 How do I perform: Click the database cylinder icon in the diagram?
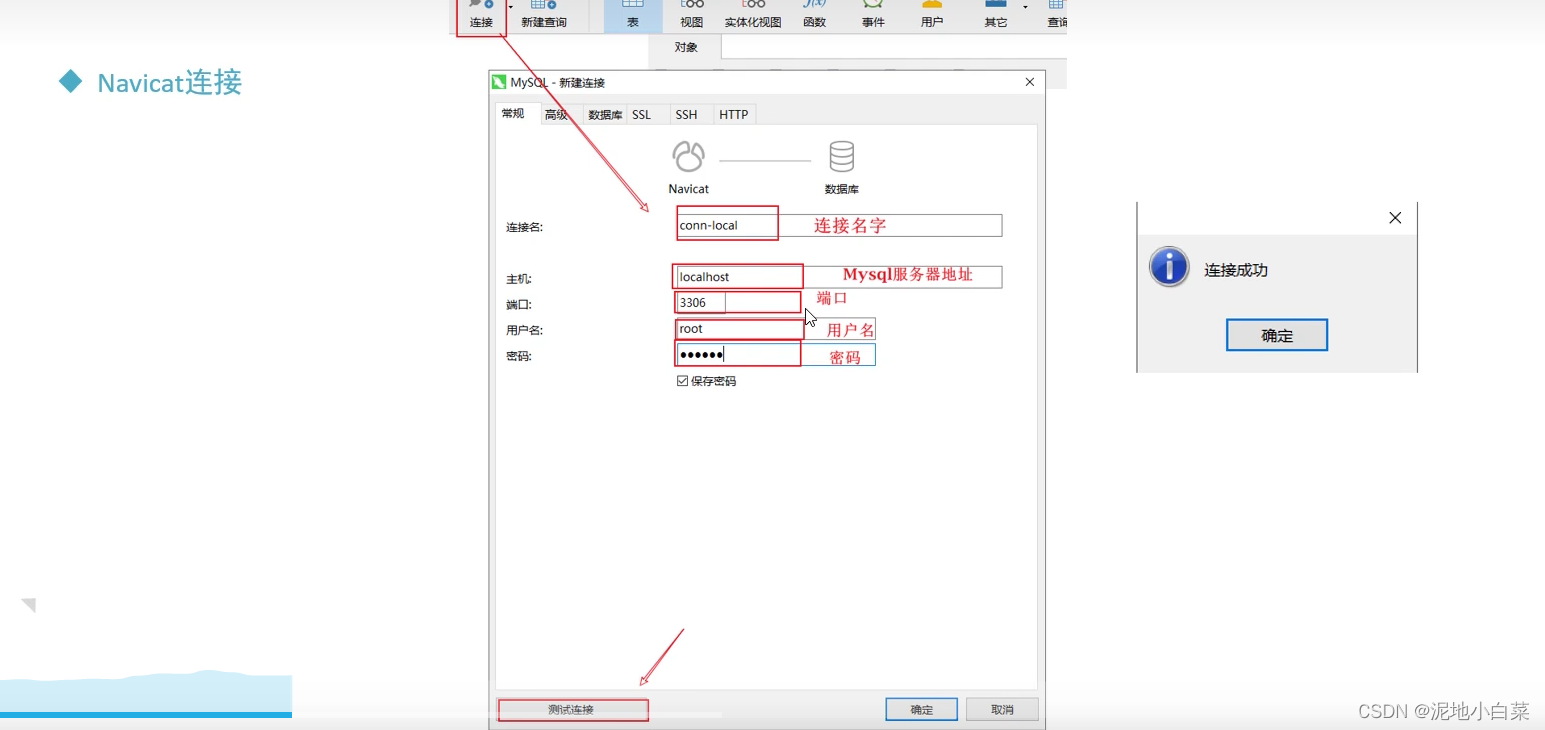842,157
